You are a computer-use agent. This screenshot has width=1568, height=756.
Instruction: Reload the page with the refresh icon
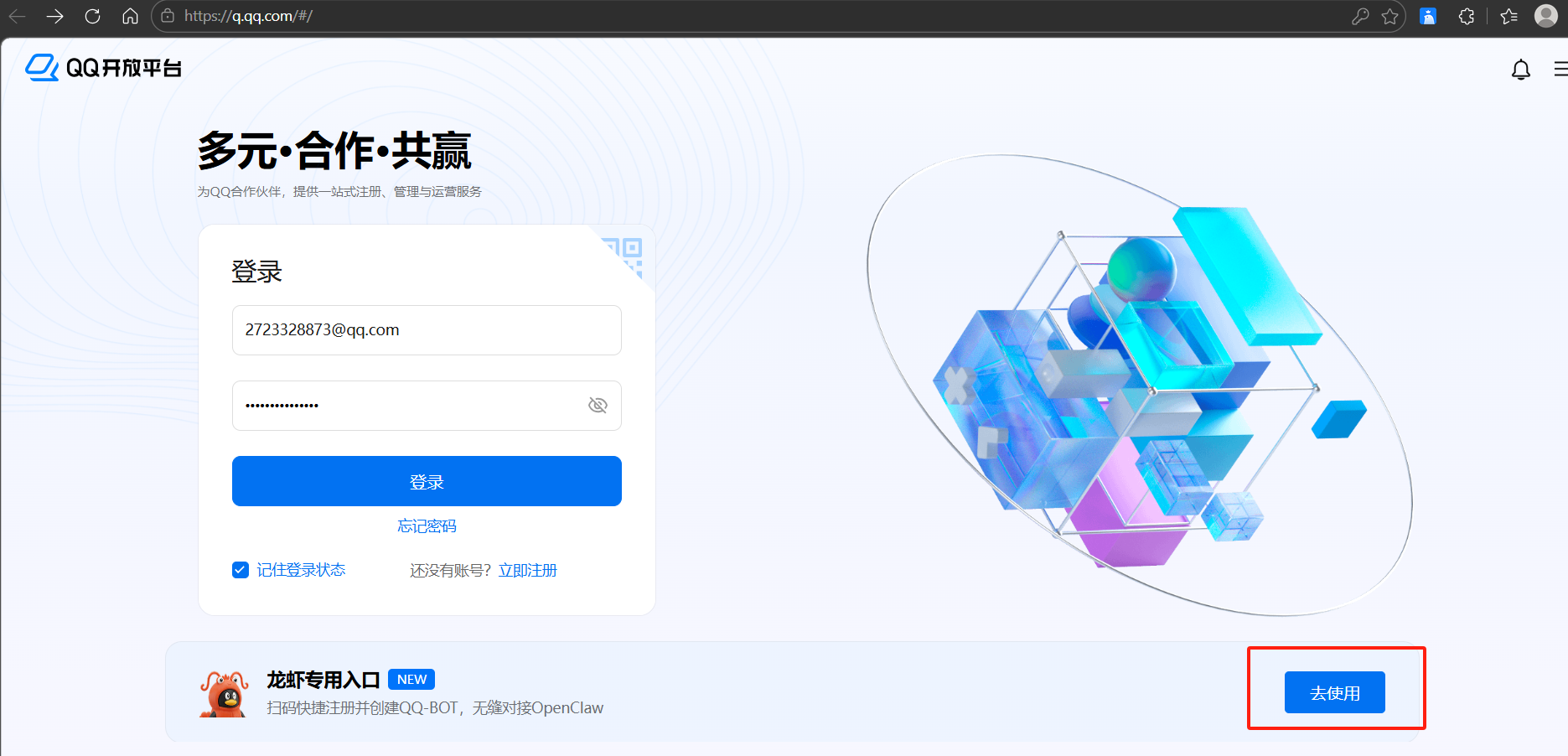click(93, 16)
